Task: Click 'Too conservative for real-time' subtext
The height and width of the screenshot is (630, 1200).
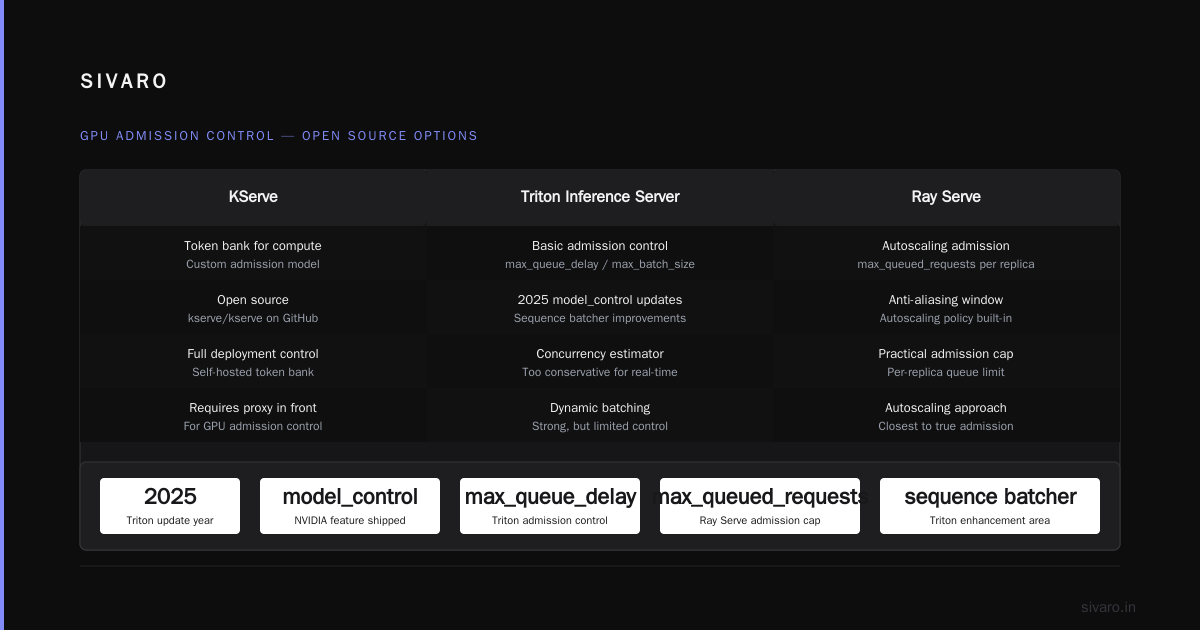Action: (600, 373)
